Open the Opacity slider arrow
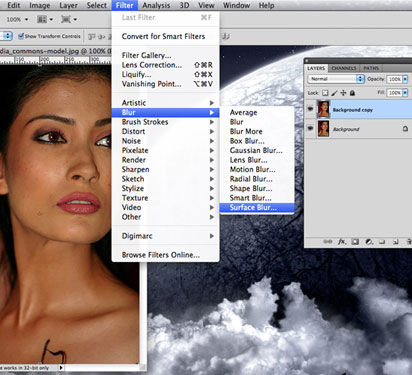This screenshot has width=412, height=375. tap(405, 79)
